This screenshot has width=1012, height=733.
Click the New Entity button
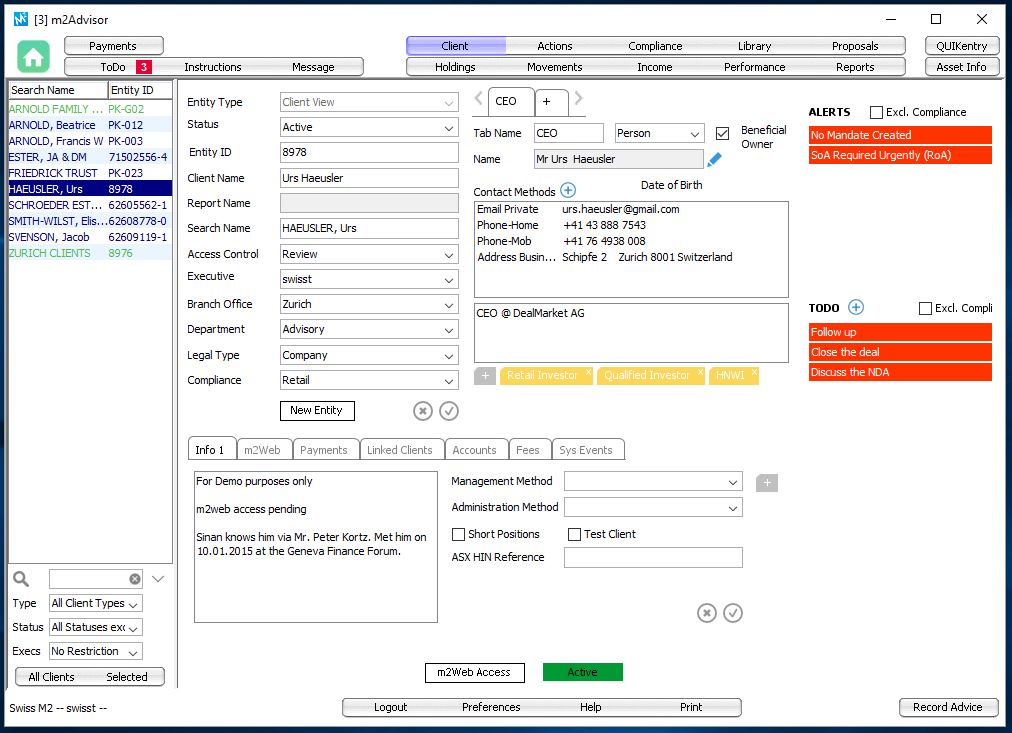[x=317, y=410]
